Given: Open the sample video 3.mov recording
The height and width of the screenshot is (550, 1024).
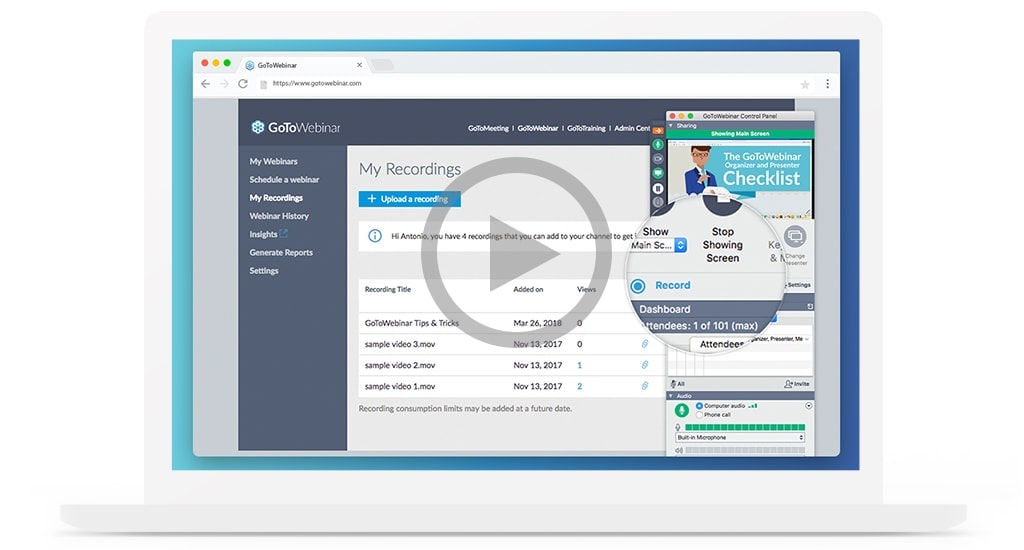Looking at the screenshot, I should click(x=400, y=344).
